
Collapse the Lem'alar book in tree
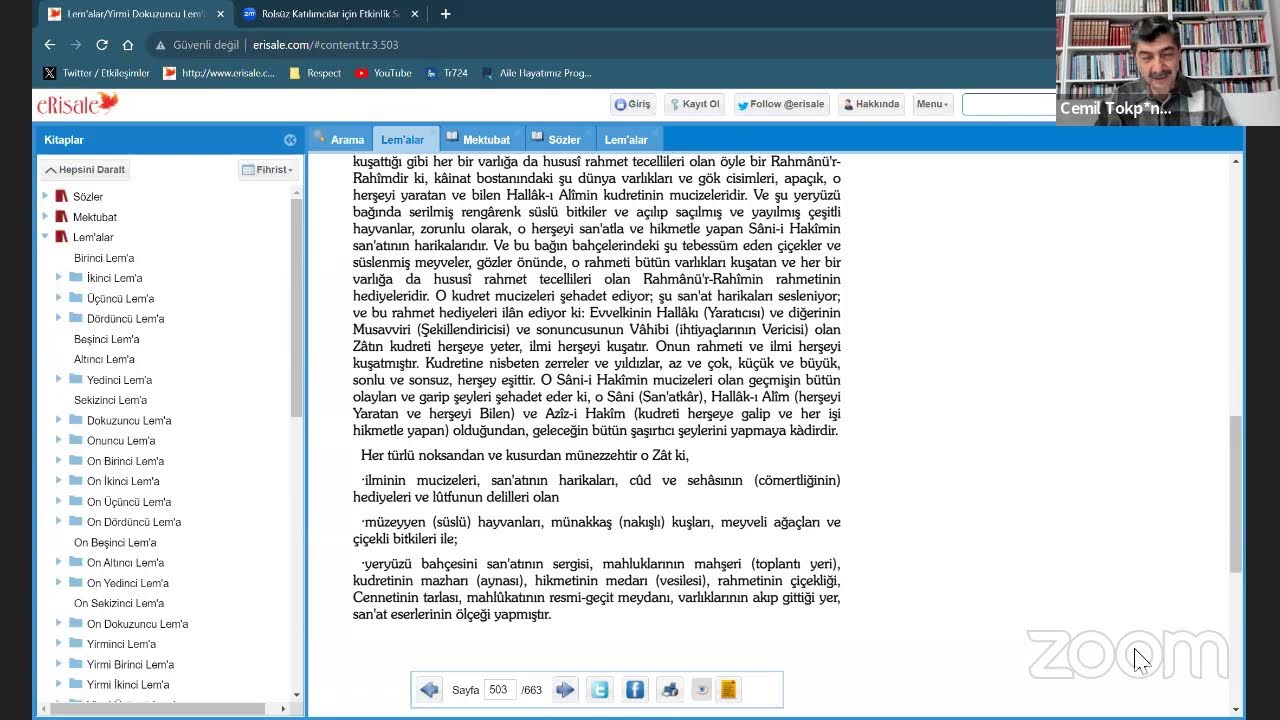[x=45, y=237]
